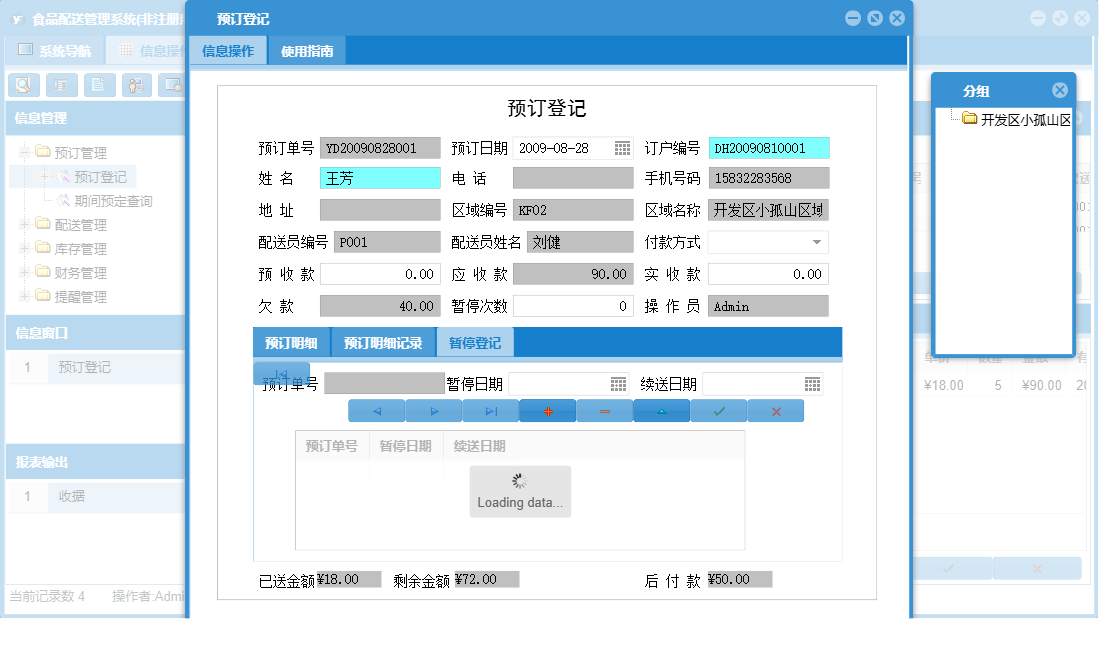This screenshot has height=670, width=1099.
Task: Switch to the 预订明细记录 tab
Action: [385, 341]
